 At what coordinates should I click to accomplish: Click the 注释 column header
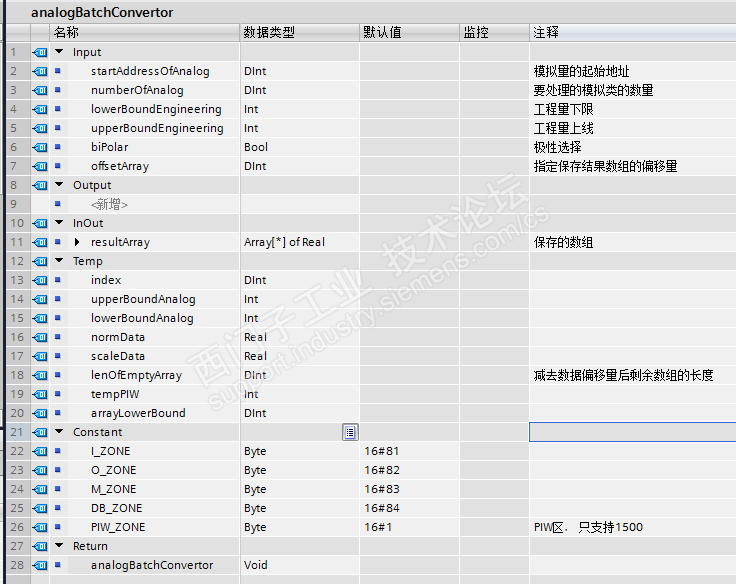[x=633, y=32]
